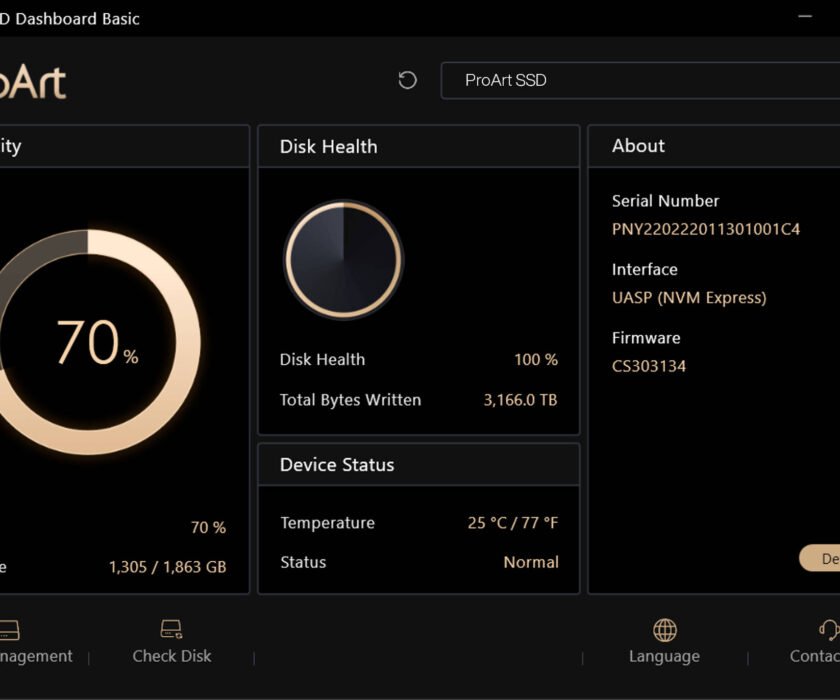840x700 pixels.
Task: Click the refresh icon beside drive selector
Action: 408,80
